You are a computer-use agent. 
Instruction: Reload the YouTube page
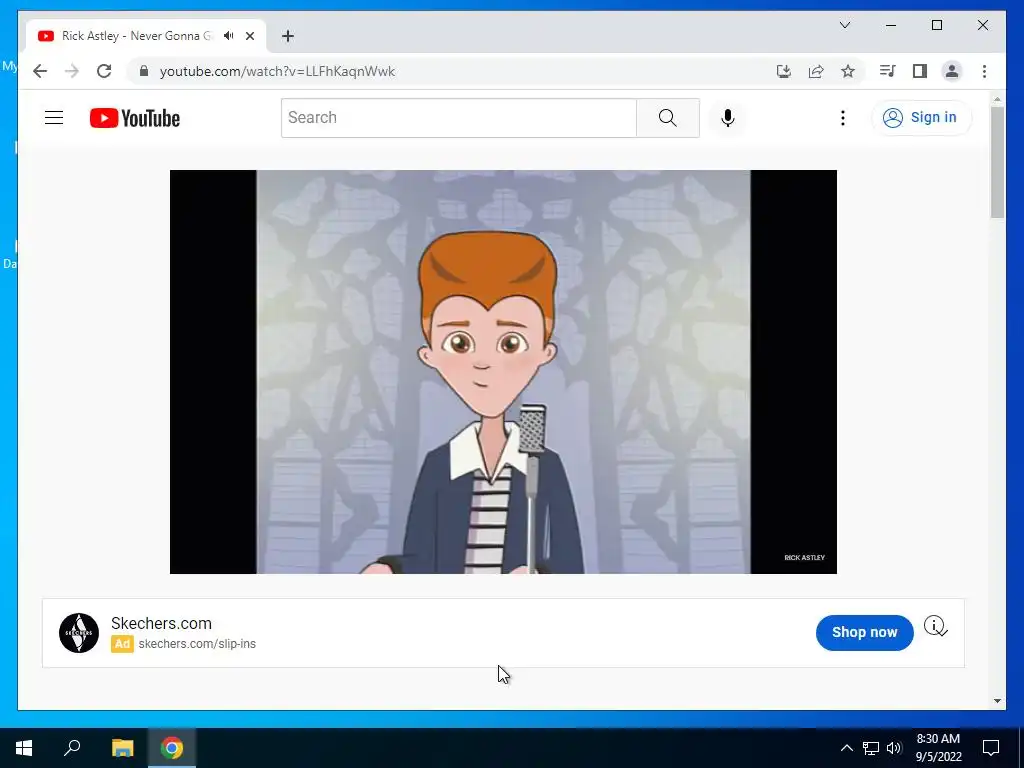tap(104, 71)
